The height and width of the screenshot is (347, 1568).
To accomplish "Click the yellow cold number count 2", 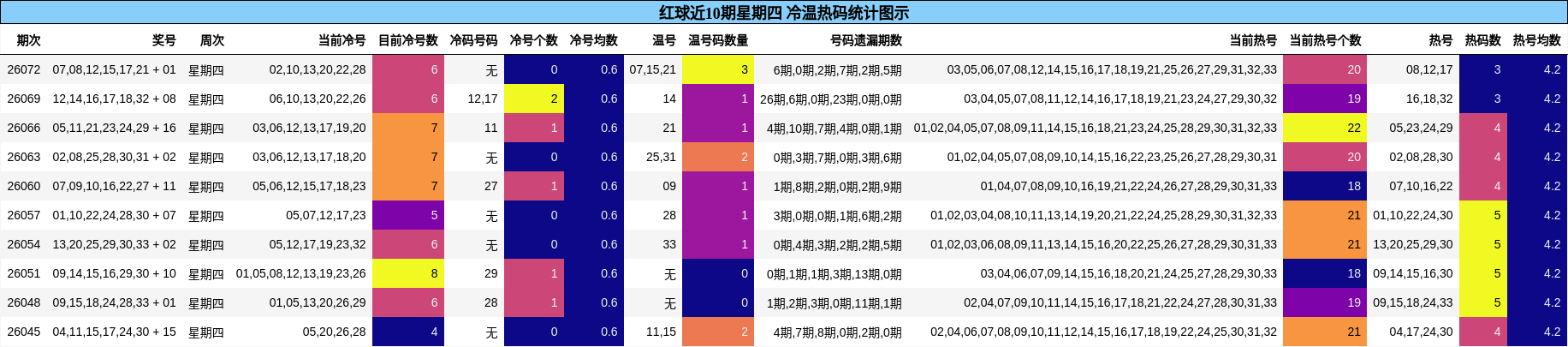I will [534, 99].
